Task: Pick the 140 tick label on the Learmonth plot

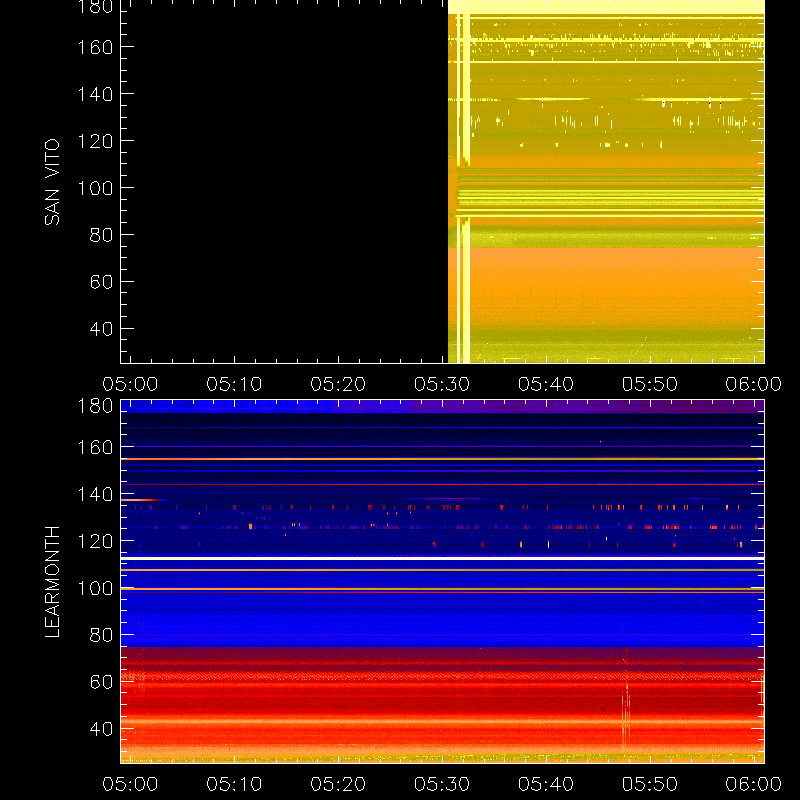Action: [95, 494]
